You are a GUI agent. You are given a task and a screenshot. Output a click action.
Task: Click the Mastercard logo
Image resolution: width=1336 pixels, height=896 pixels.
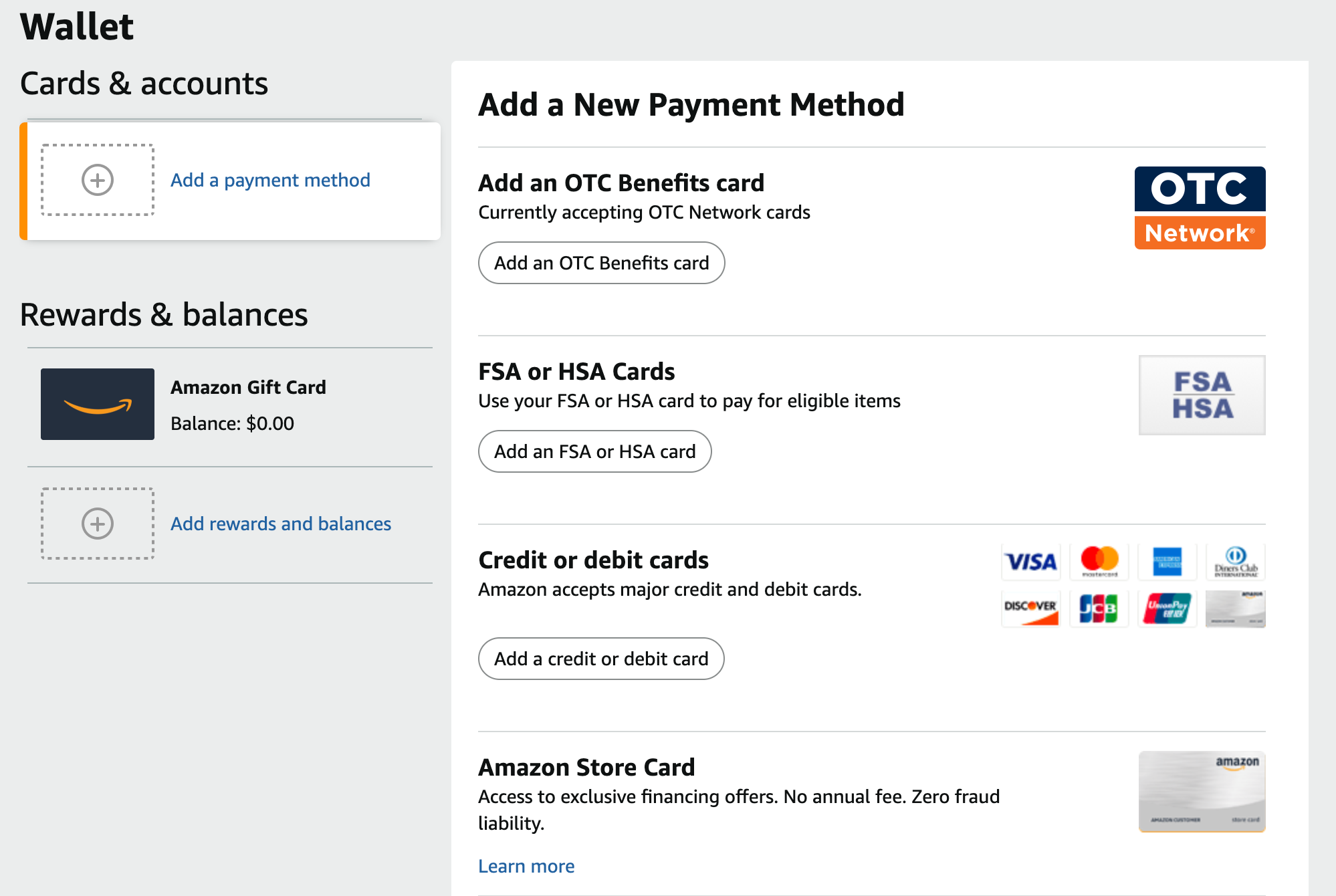tap(1099, 562)
